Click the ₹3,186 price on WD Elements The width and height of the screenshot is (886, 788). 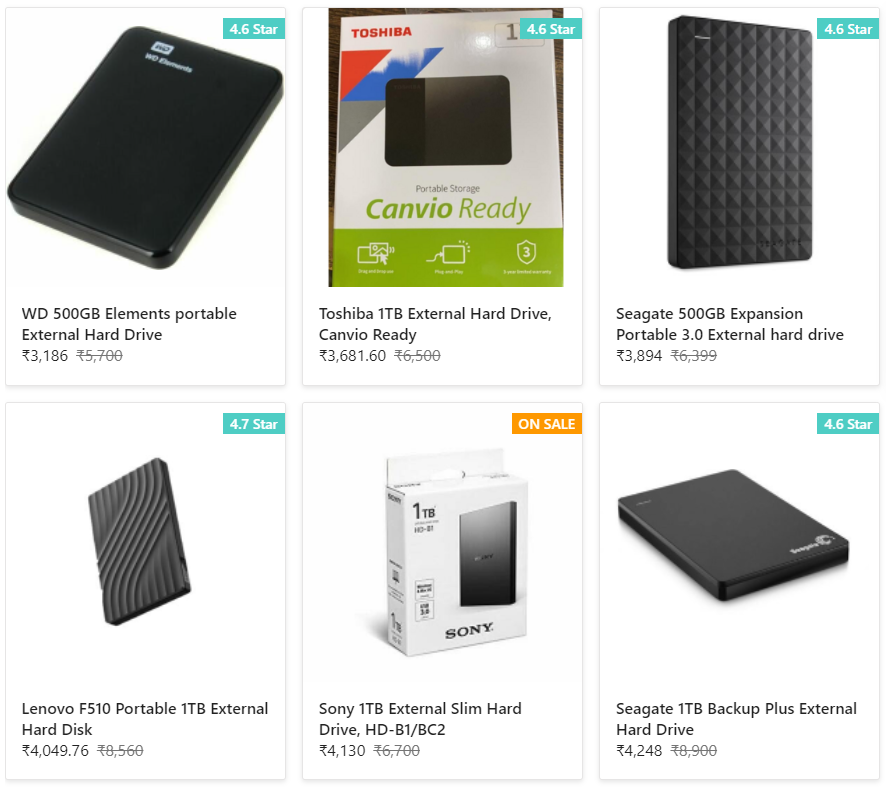coord(42,355)
